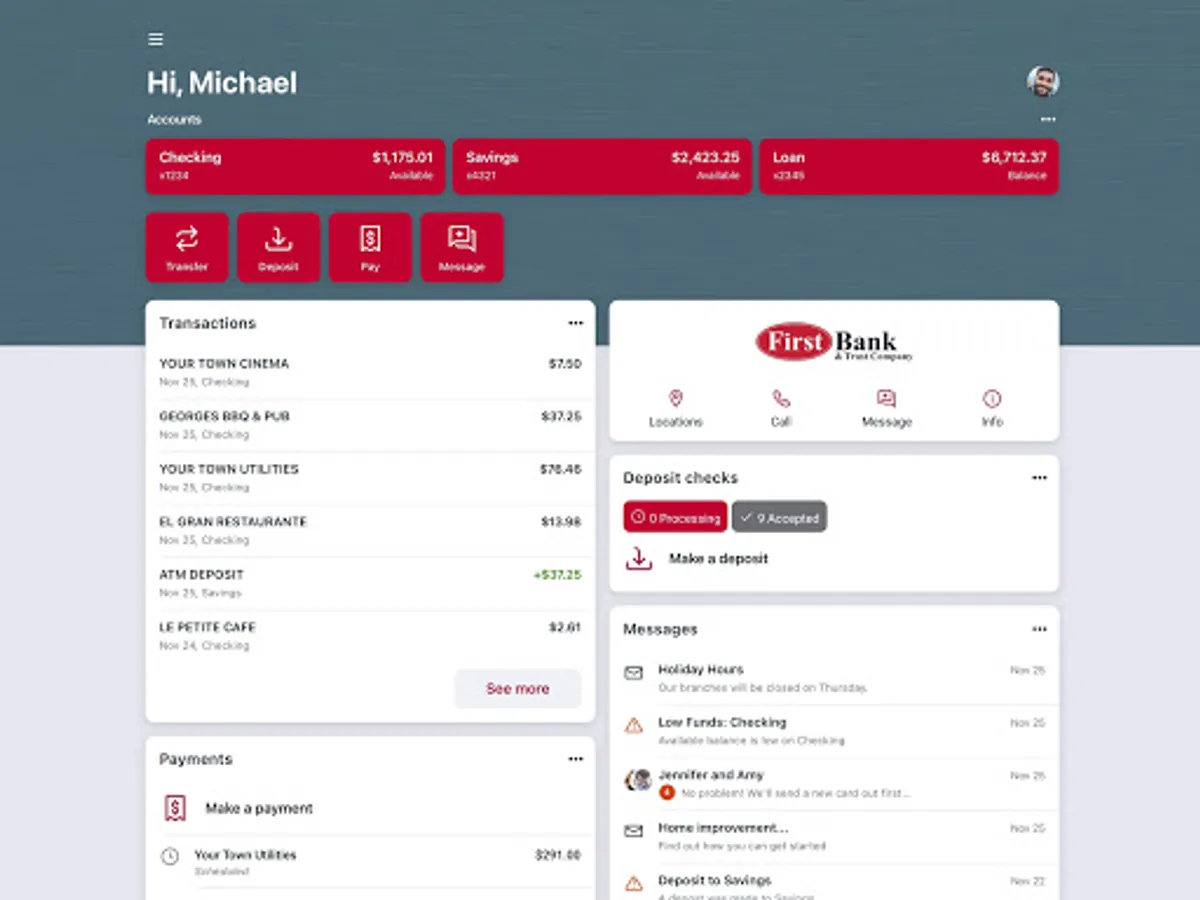Click the See more button
The image size is (1200, 900).
pos(518,689)
